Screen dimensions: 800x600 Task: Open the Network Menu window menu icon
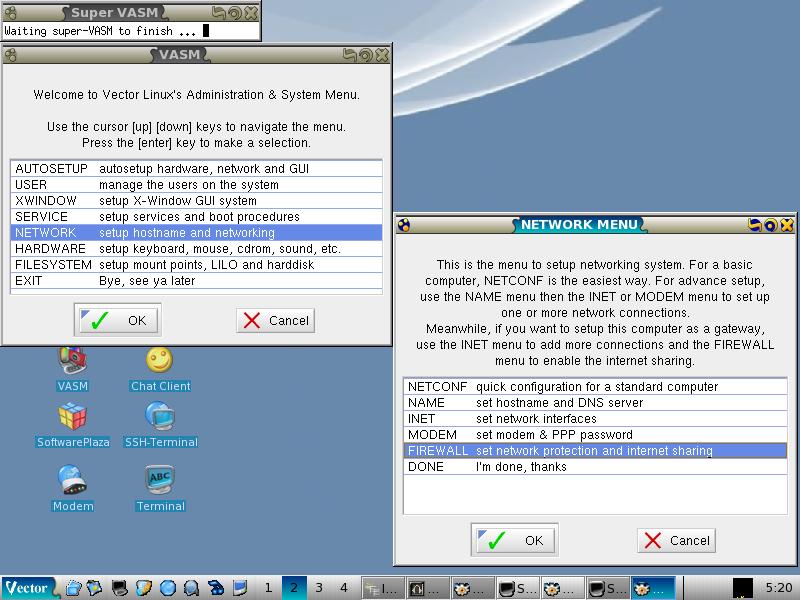tap(403, 225)
